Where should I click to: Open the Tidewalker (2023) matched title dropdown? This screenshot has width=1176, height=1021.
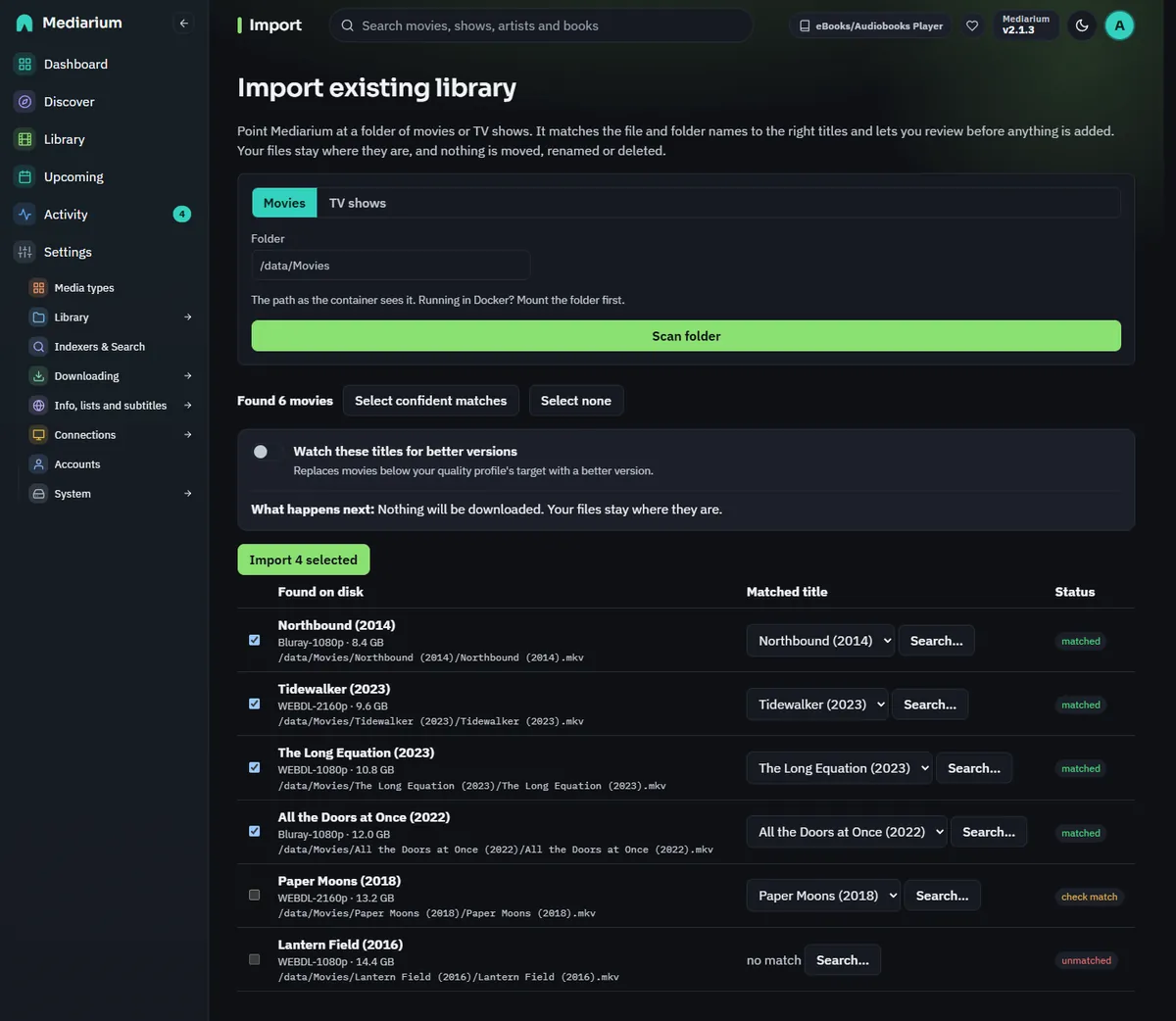pyautogui.click(x=817, y=705)
